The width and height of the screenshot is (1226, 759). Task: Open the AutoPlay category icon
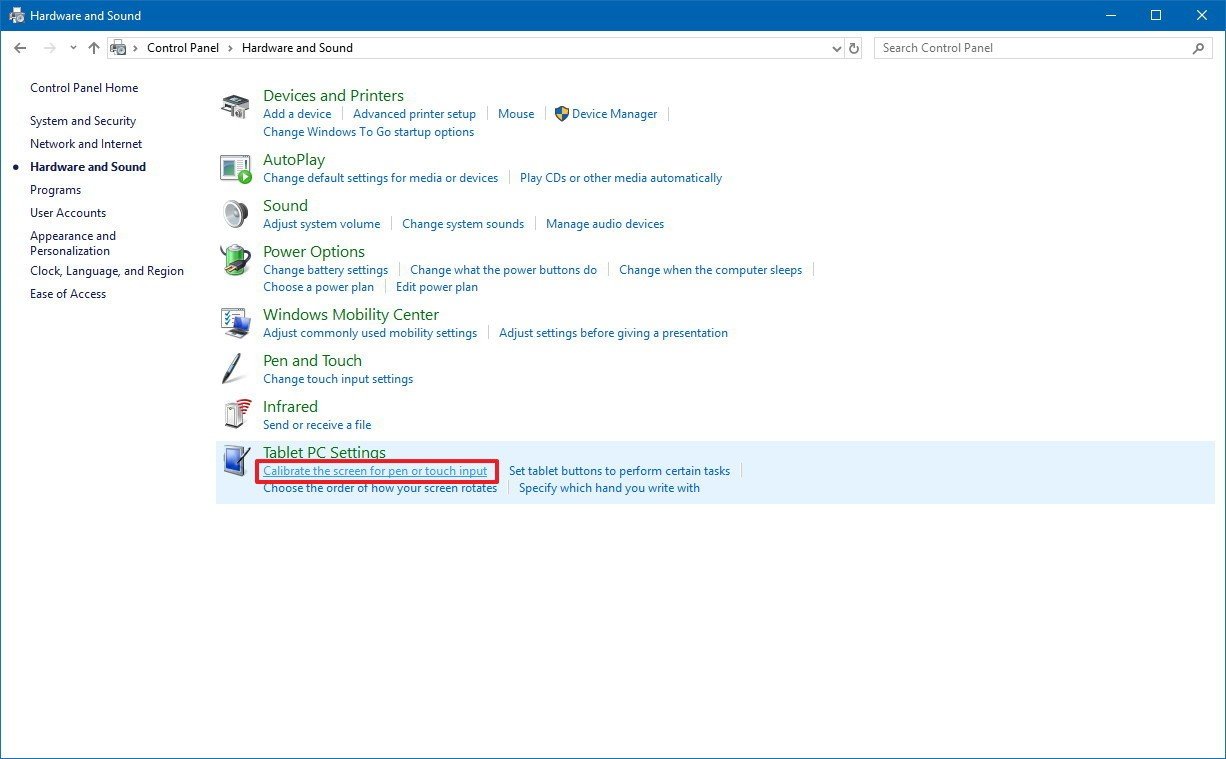(235, 169)
